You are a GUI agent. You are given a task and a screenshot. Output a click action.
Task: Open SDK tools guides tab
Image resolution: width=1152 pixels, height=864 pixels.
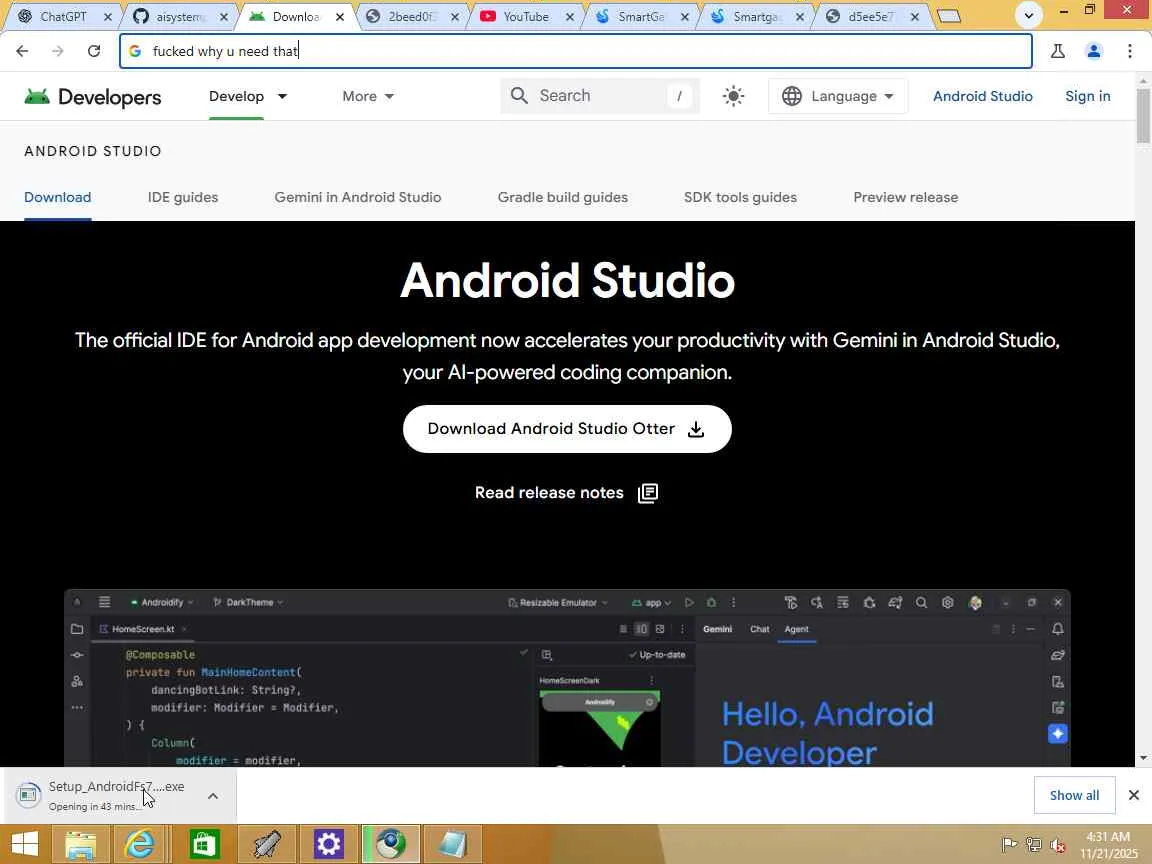tap(740, 197)
